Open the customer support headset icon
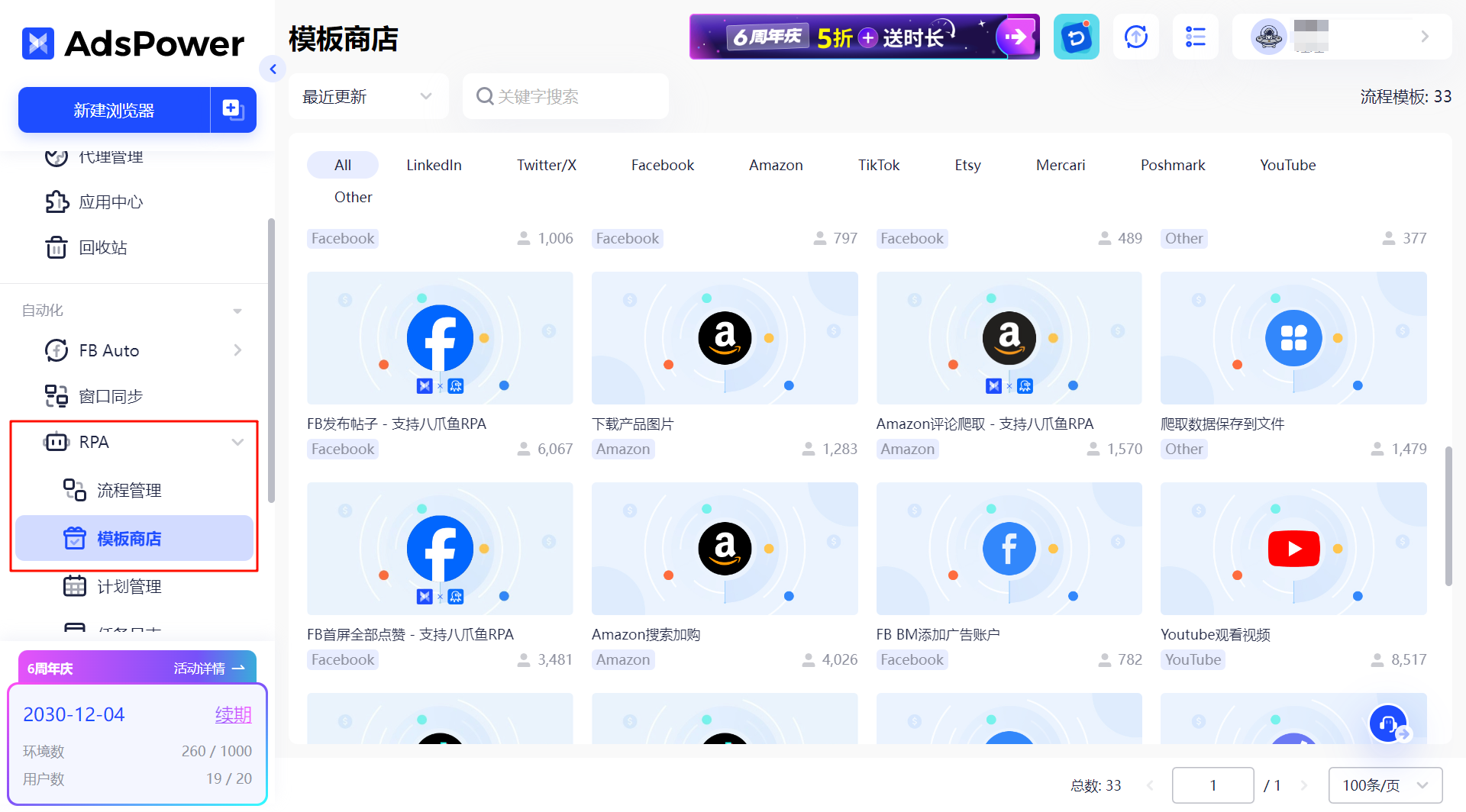Screen dimensions: 1466x812 [1388, 723]
